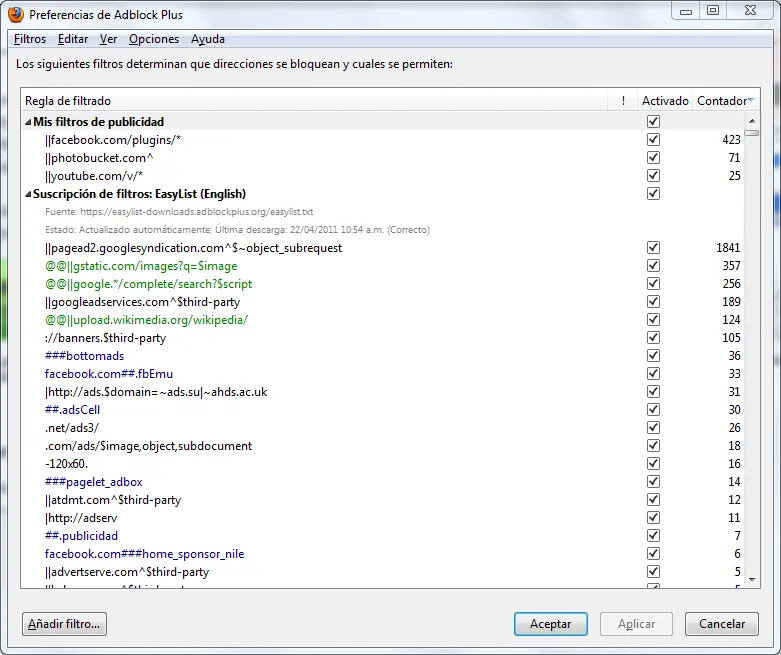
Task: Click the scrollbar up arrow
Action: point(752,121)
